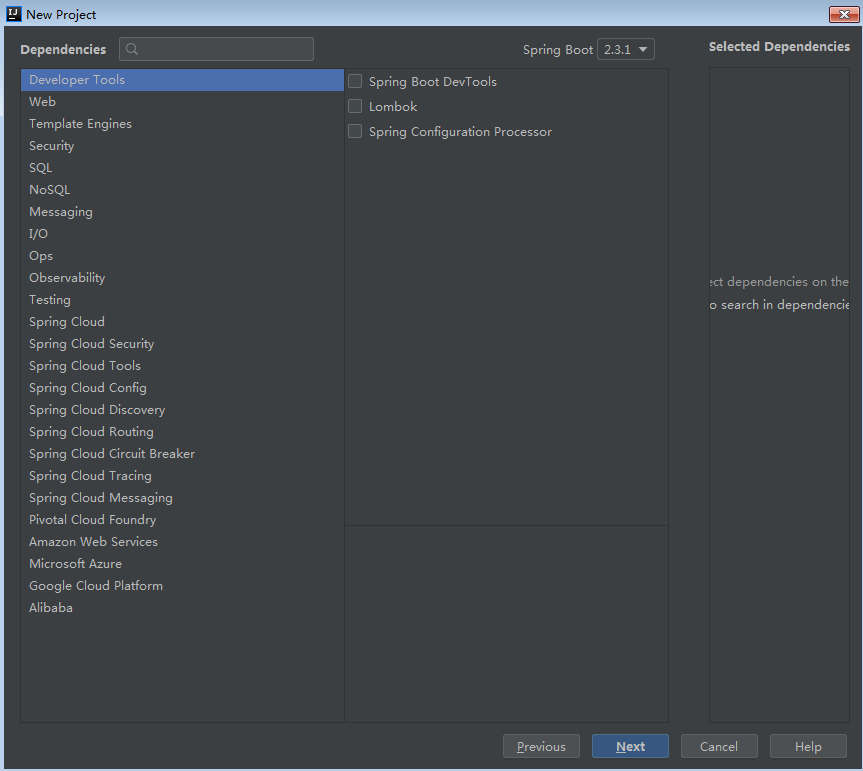
Task: Click the Spring Configuration Processor label
Action: [460, 132]
